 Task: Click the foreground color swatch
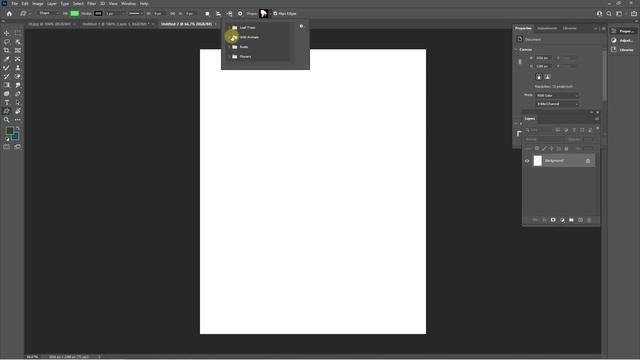9,131
